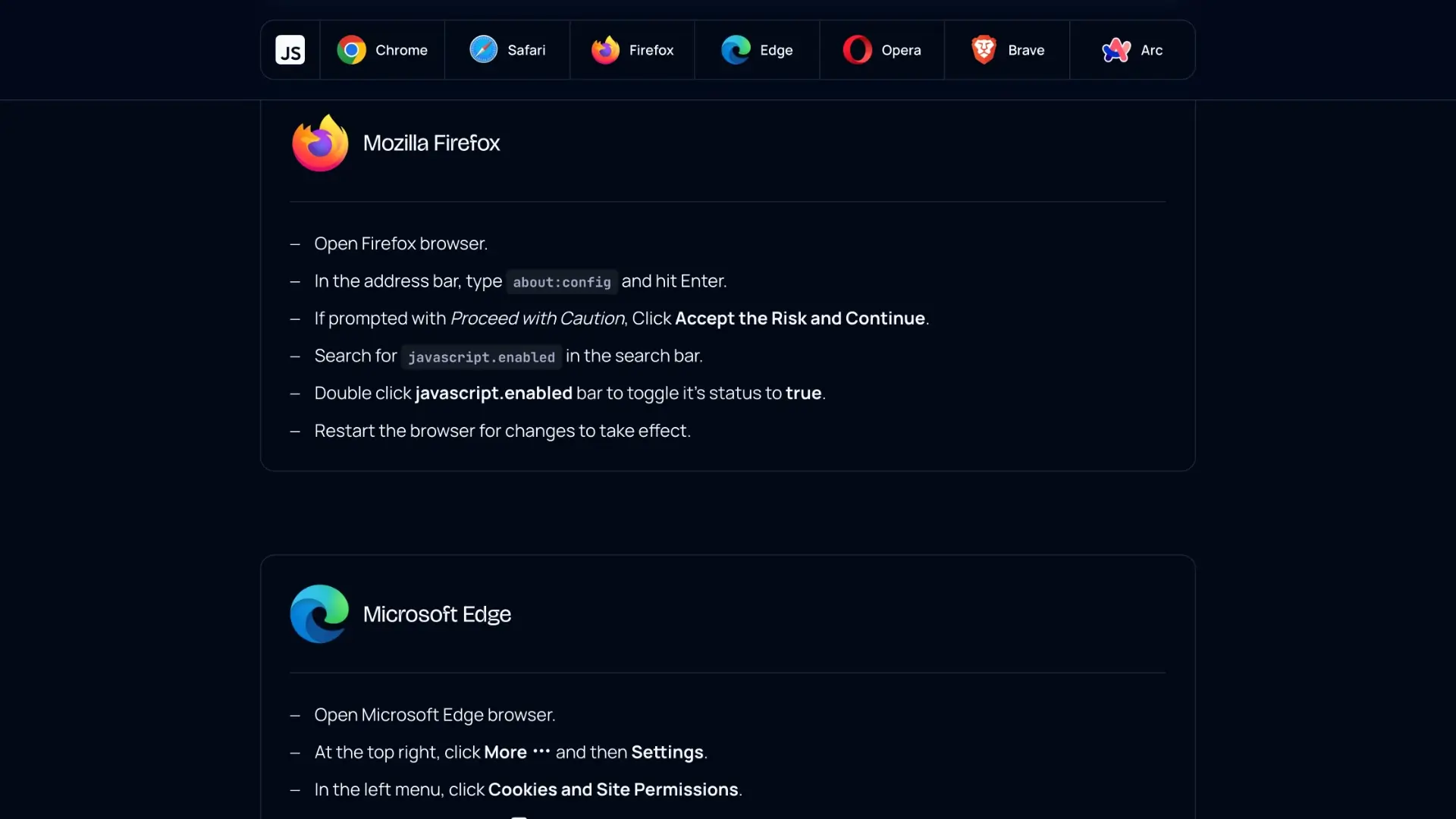Image resolution: width=1456 pixels, height=819 pixels.
Task: Click the Edge icon in navigation bar
Action: click(736, 50)
